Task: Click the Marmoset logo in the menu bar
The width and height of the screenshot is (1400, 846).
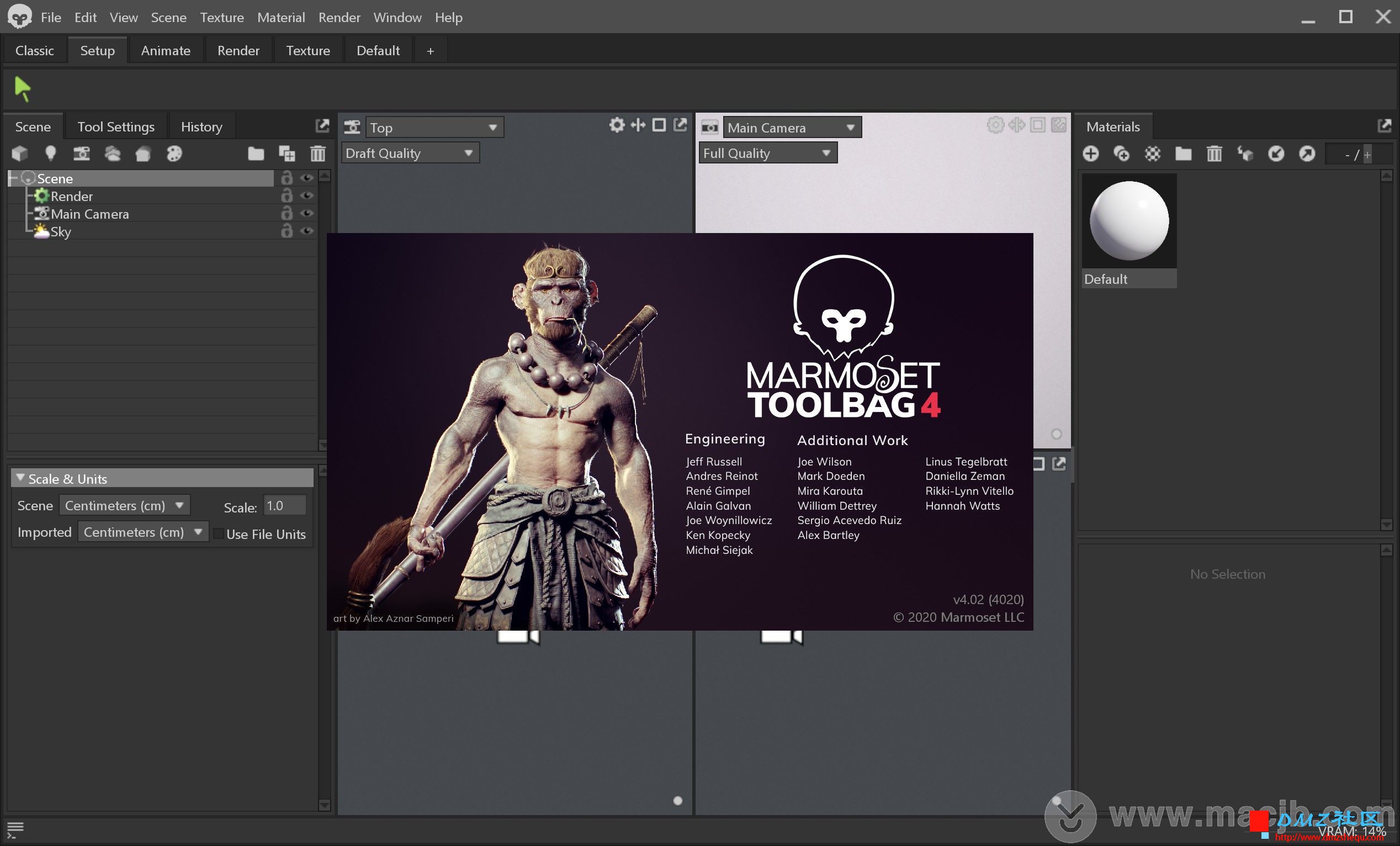Action: tap(20, 17)
